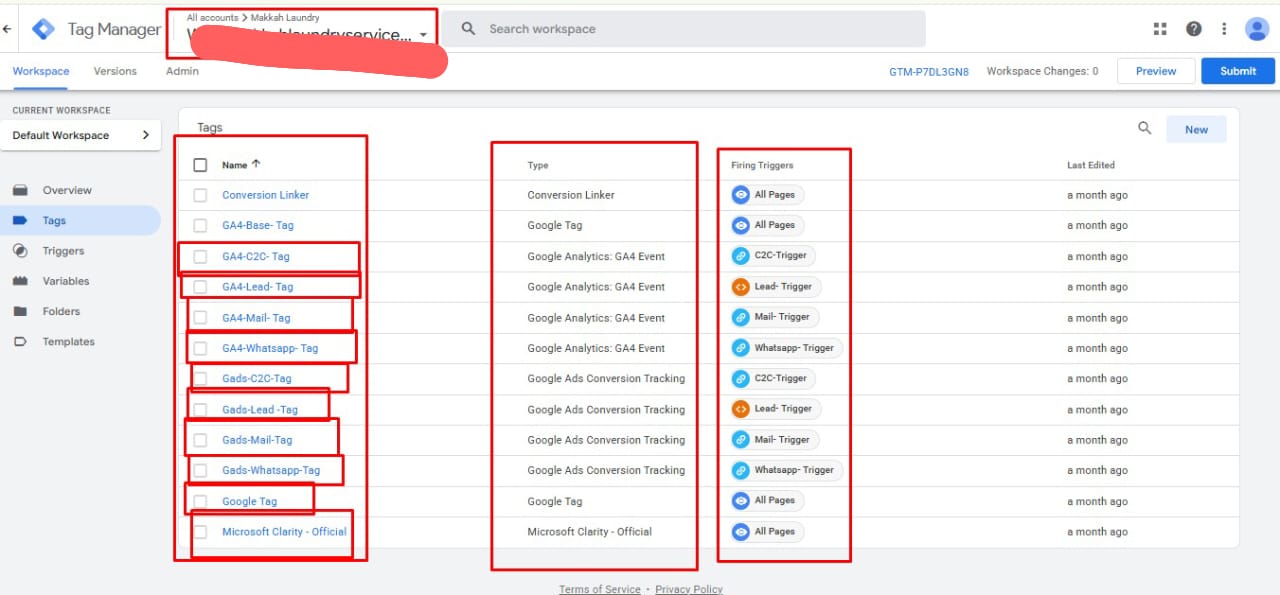
Task: Switch to the Admin tab
Action: 182,71
